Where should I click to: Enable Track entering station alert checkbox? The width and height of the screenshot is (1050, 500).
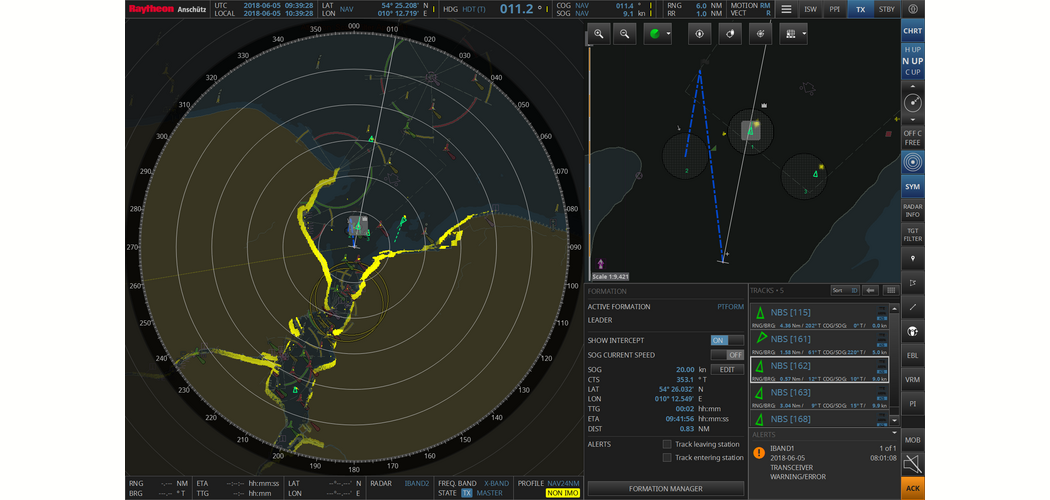(667, 458)
